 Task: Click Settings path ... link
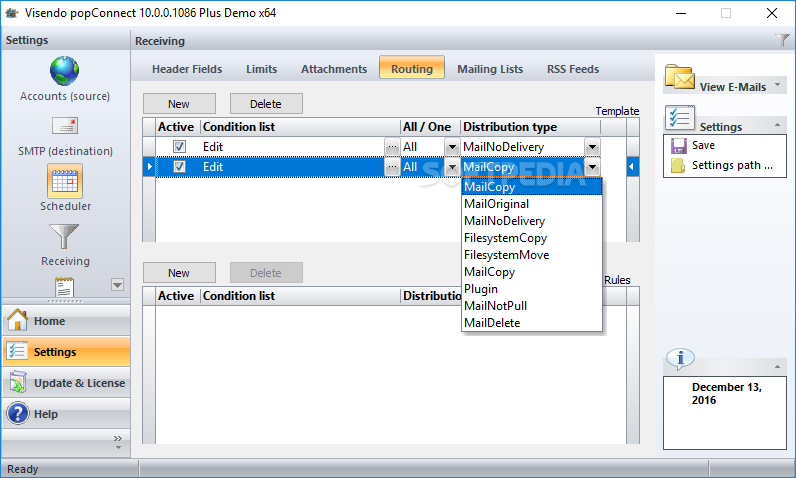[732, 165]
